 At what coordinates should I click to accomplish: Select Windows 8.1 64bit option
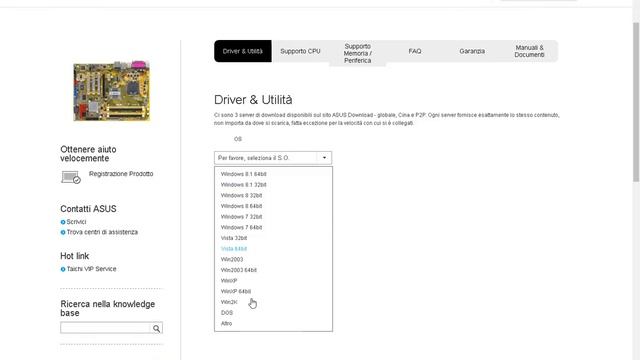pyautogui.click(x=243, y=174)
